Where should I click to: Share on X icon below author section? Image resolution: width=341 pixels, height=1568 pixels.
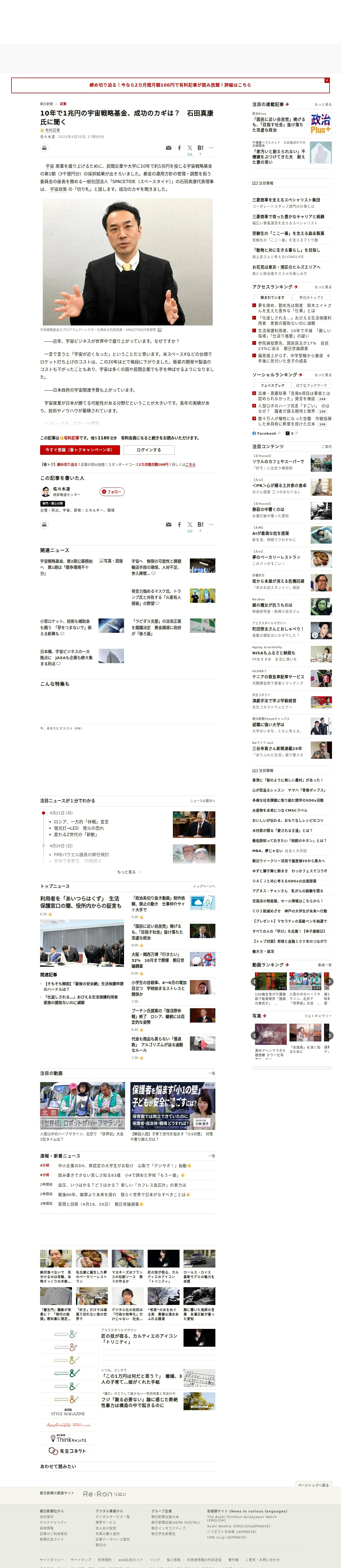click(x=190, y=524)
